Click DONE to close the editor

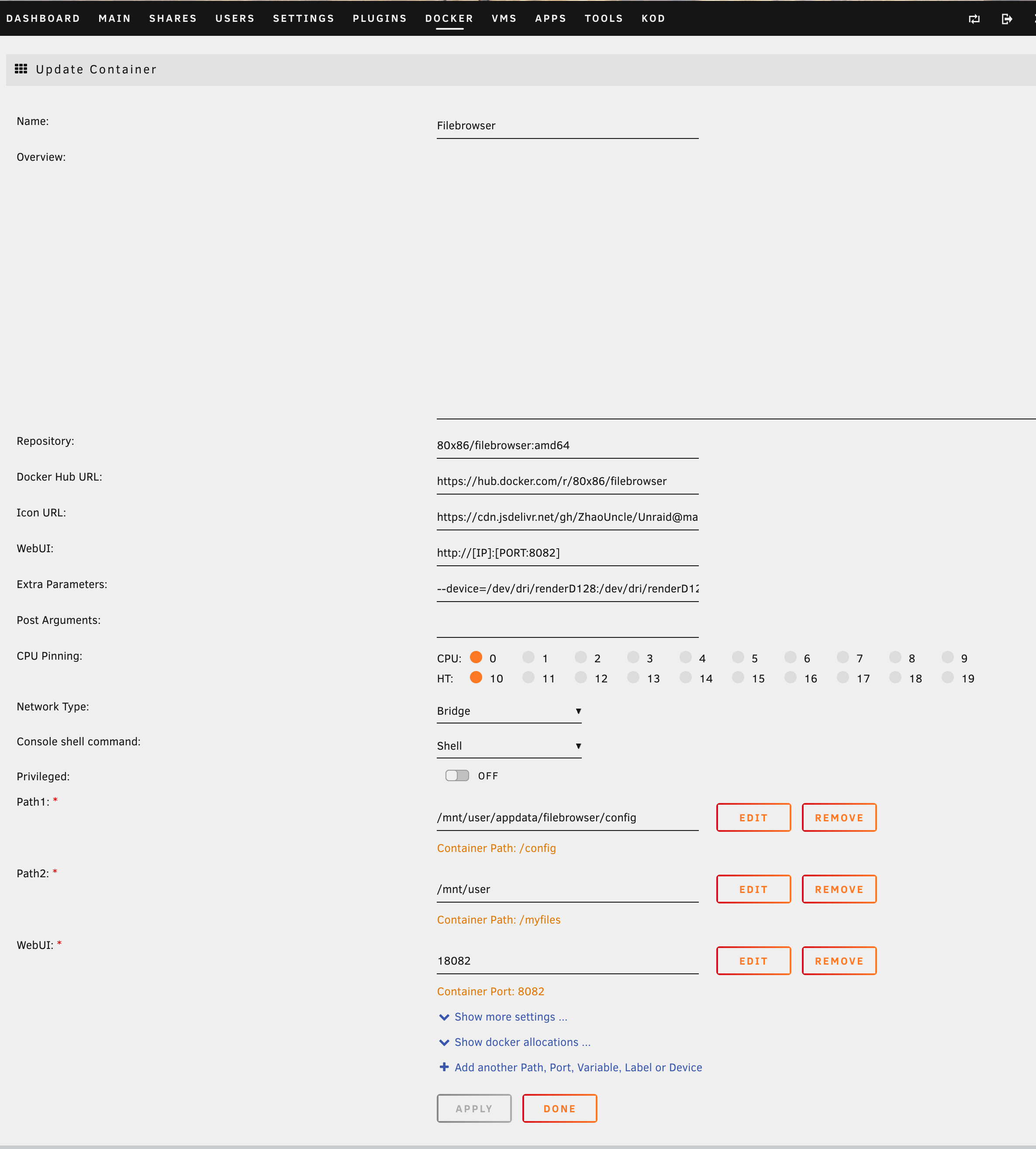coord(559,1108)
